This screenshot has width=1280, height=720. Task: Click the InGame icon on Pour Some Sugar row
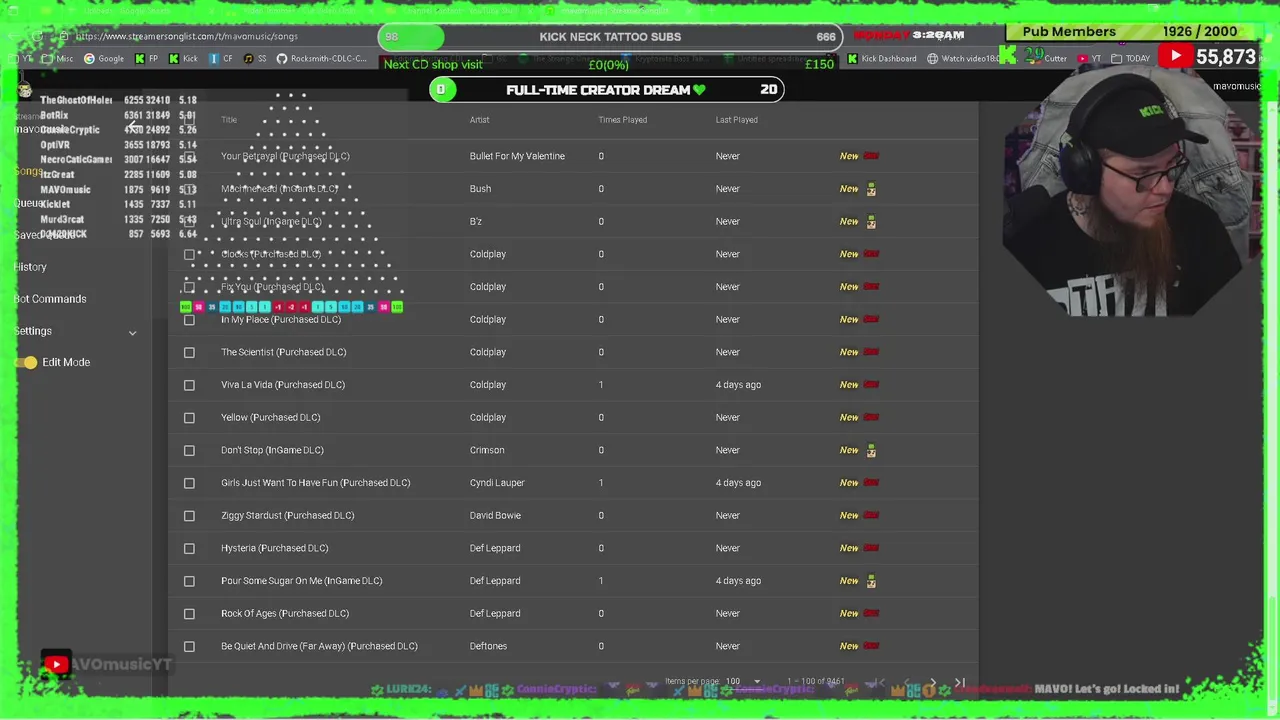(x=871, y=581)
